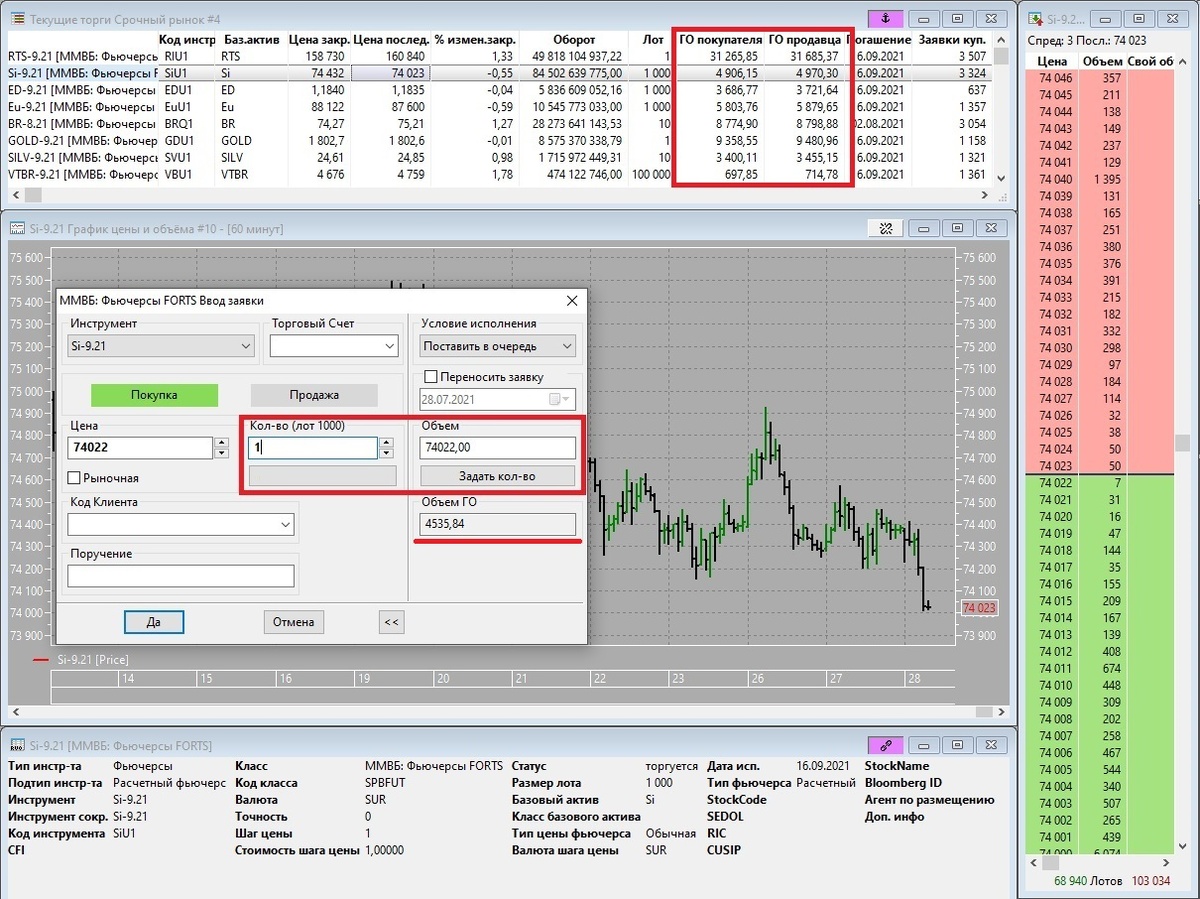This screenshot has width=1200, height=899.
Task: Click the Задать кол-во button
Action: 498,476
